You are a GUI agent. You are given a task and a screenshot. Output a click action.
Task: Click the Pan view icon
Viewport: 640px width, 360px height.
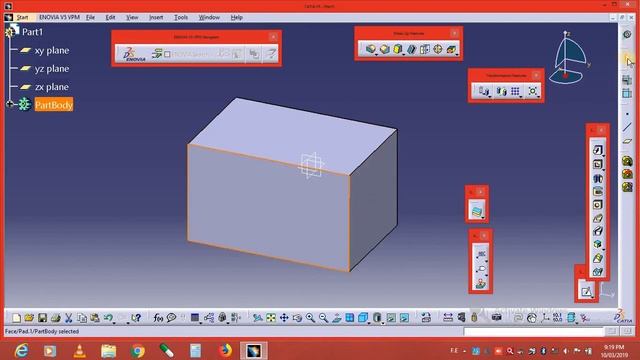pos(284,318)
